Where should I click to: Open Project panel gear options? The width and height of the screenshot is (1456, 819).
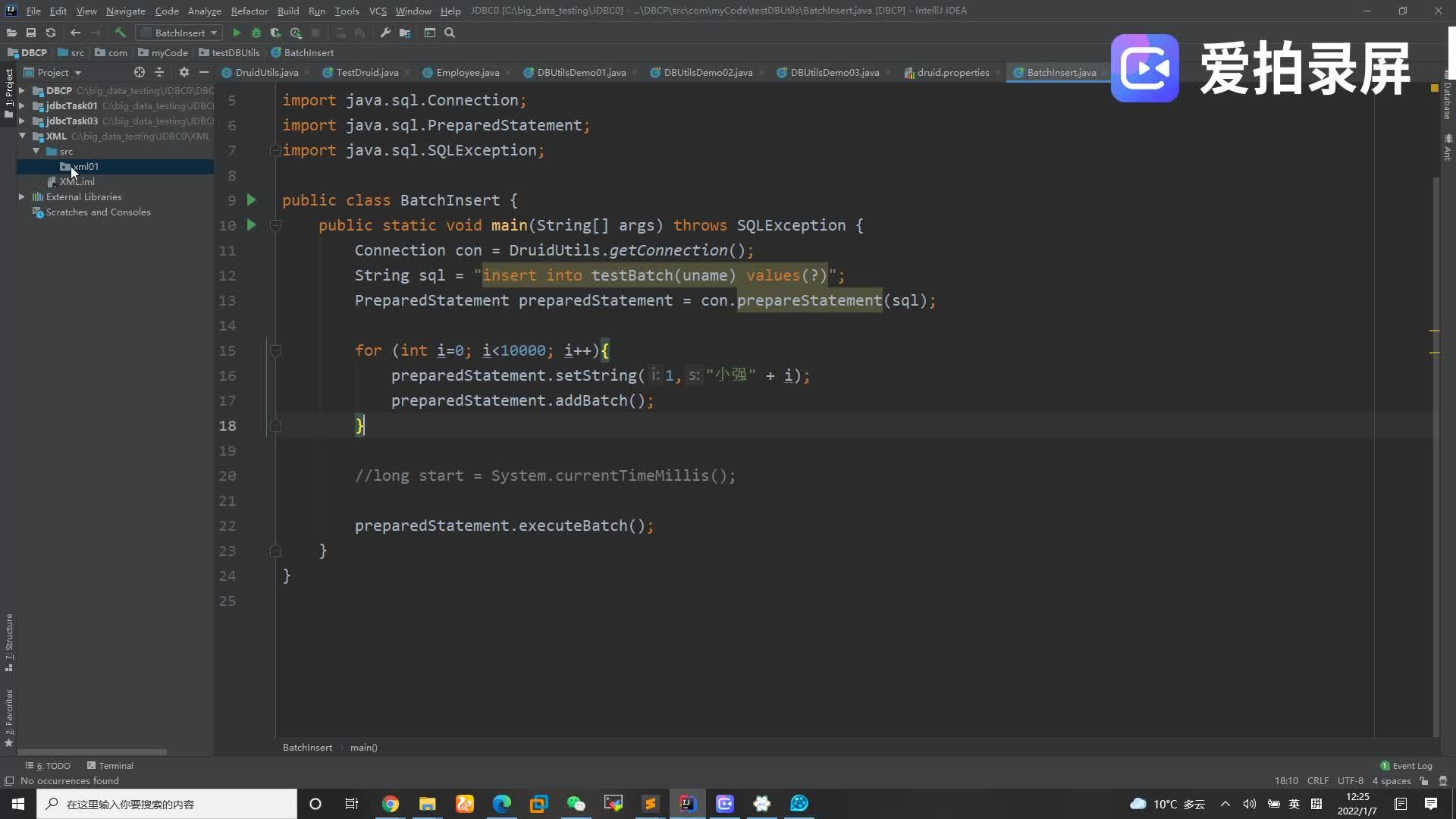(184, 72)
